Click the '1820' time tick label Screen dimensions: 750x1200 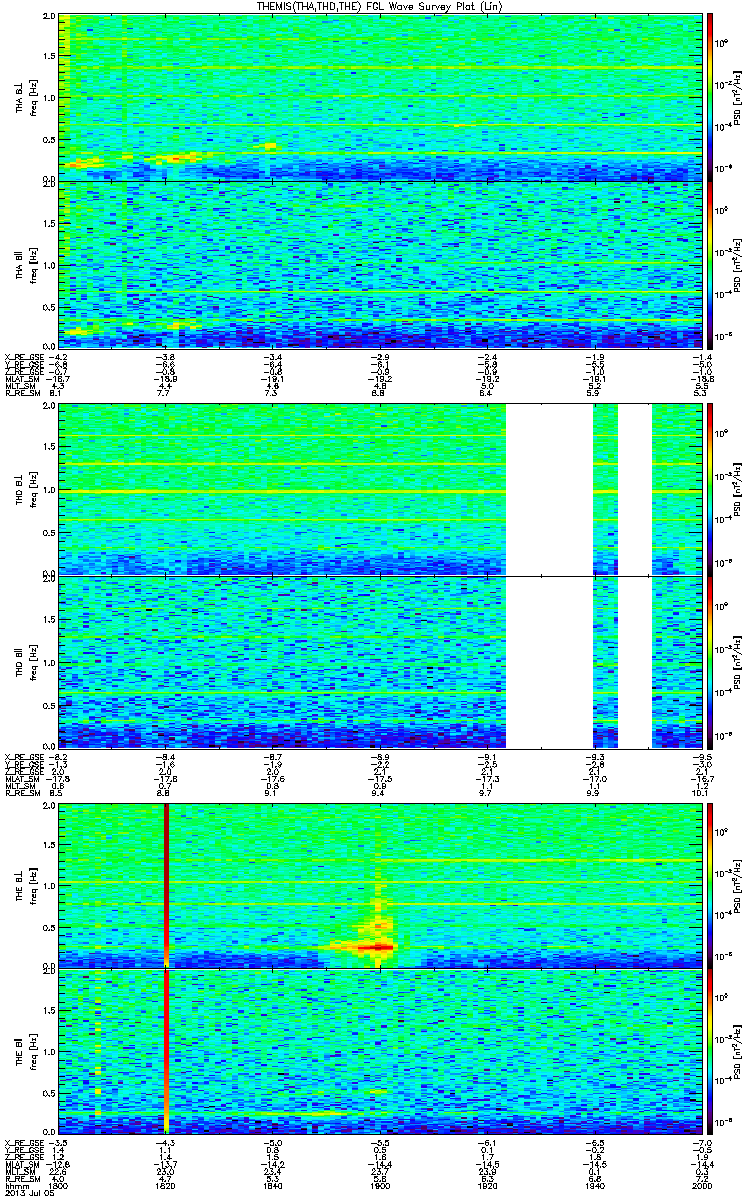[165, 1187]
